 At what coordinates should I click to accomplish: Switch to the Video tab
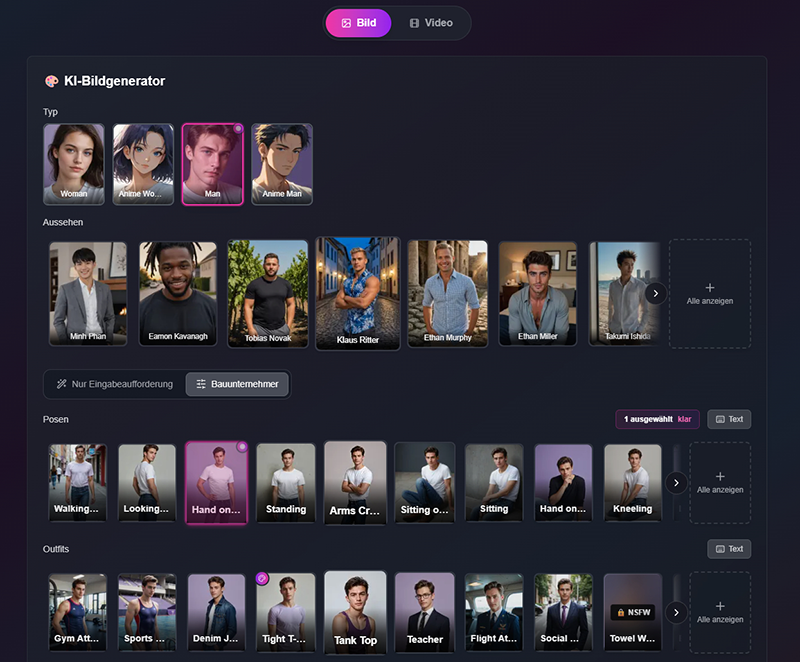point(431,23)
